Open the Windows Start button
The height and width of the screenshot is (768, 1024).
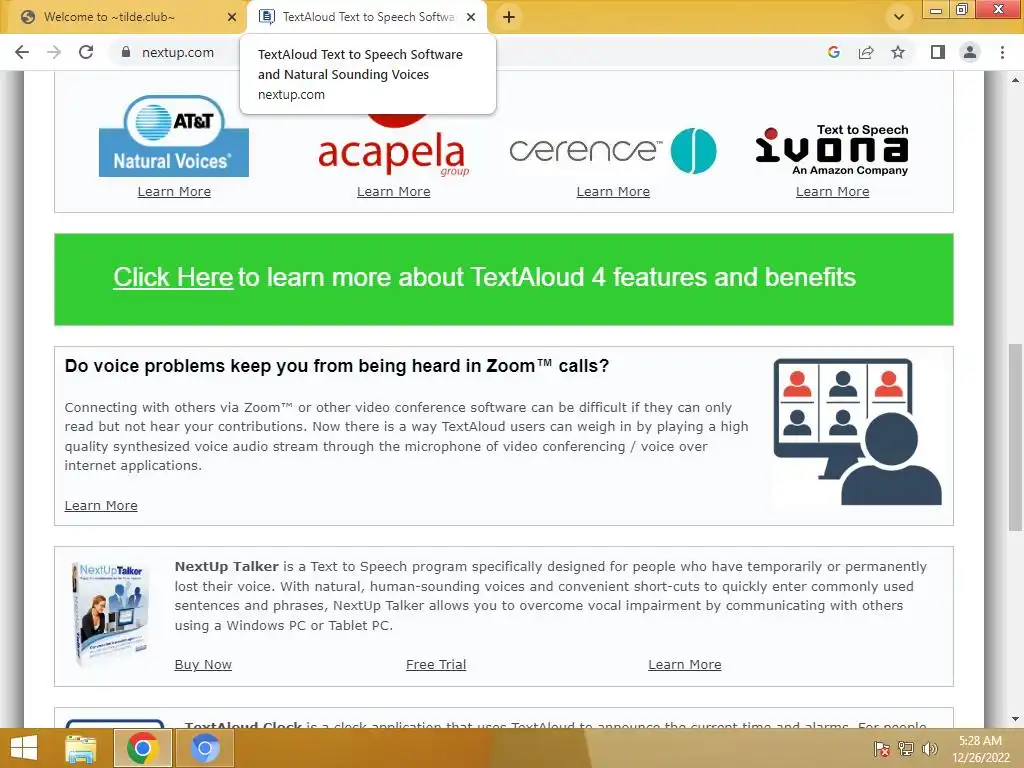[x=24, y=748]
